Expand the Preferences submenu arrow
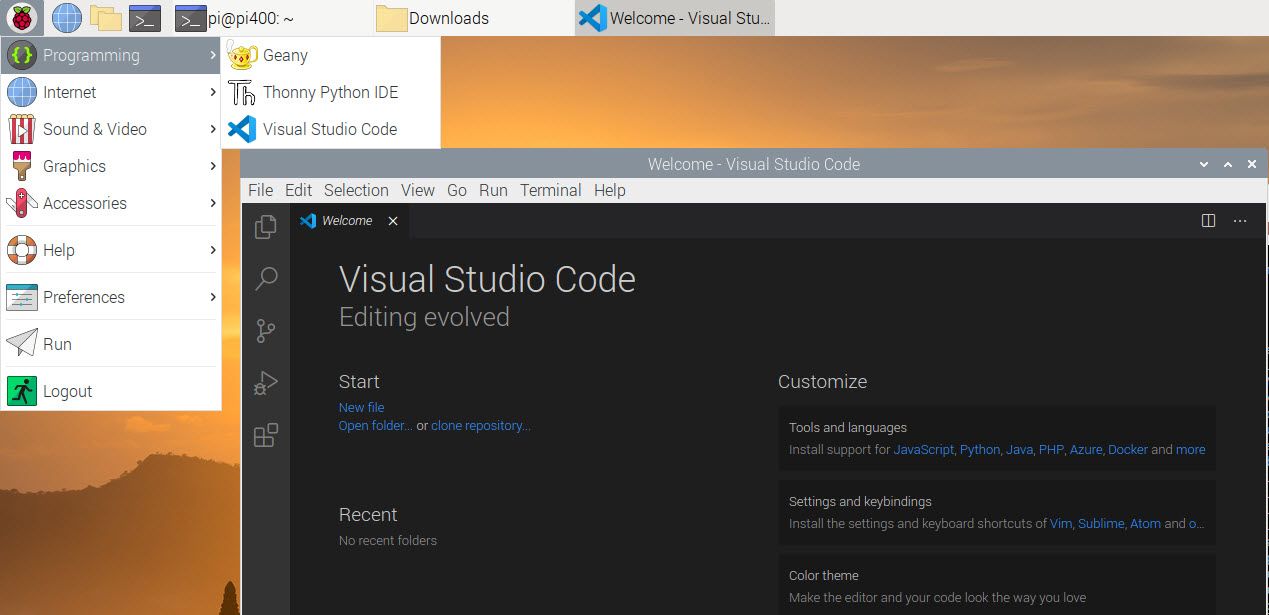 click(x=213, y=297)
